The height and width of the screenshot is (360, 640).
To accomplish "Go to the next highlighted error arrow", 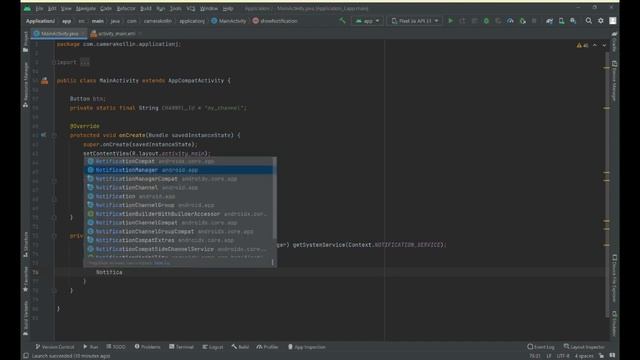I will (604, 45).
